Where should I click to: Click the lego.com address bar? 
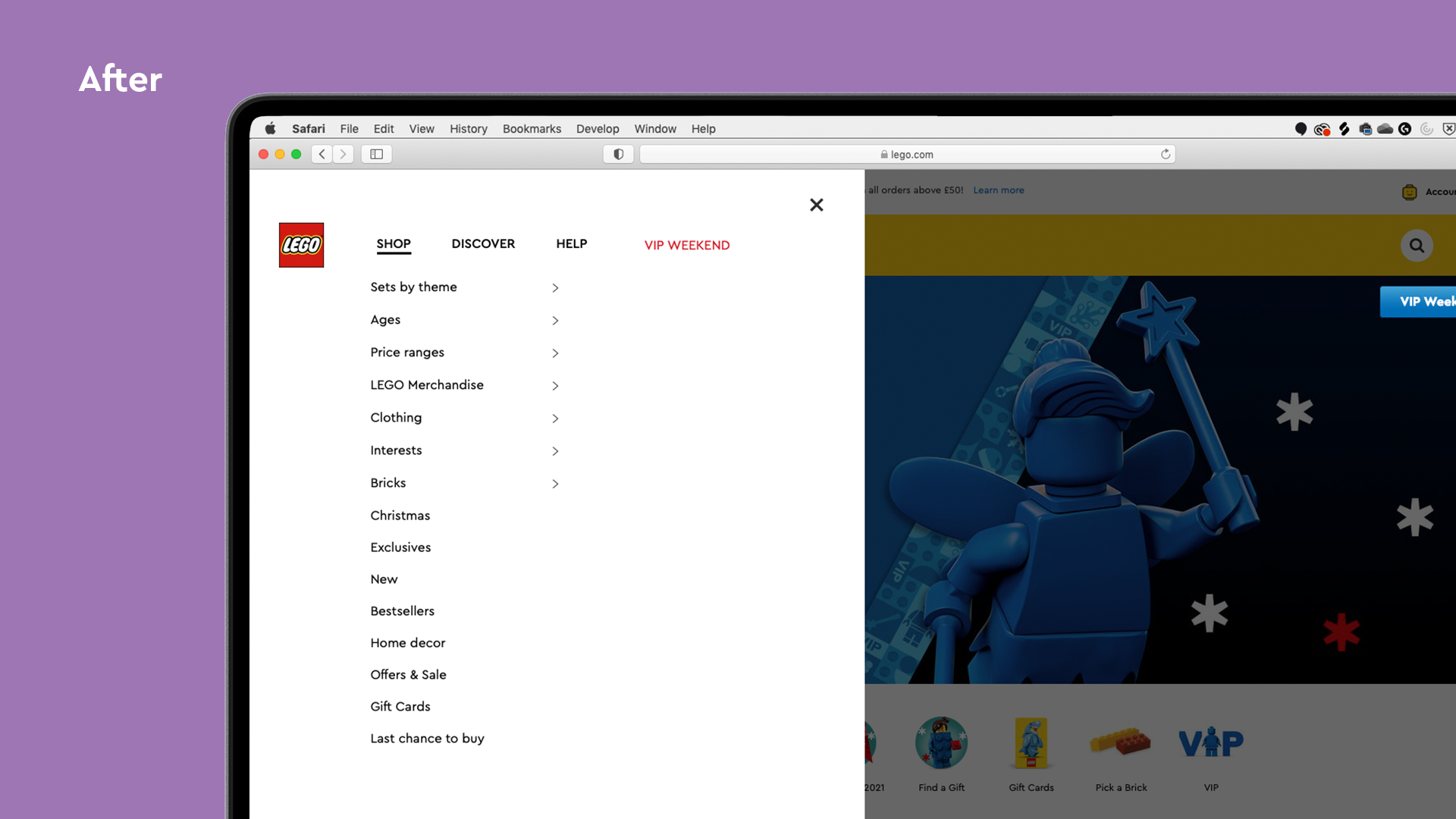click(907, 154)
